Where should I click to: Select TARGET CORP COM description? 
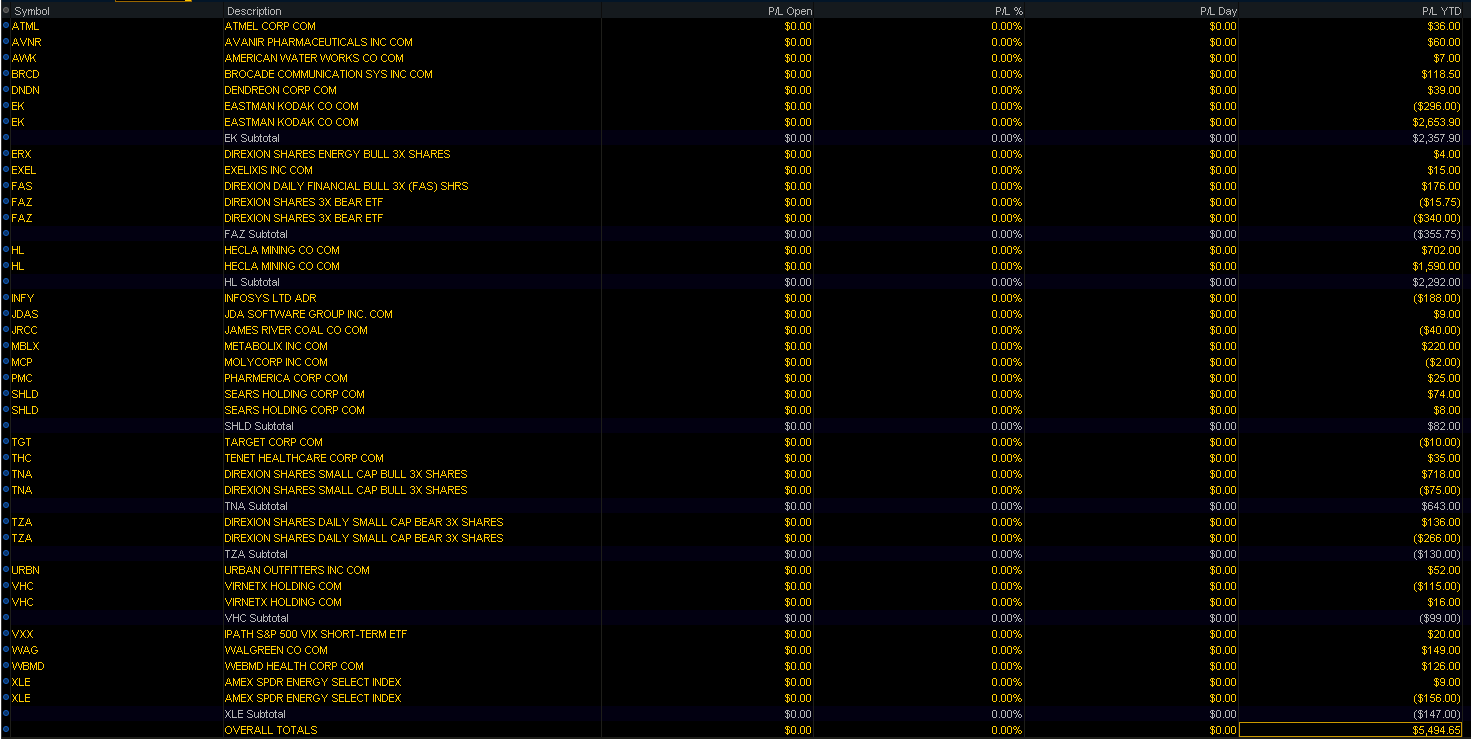coord(273,442)
